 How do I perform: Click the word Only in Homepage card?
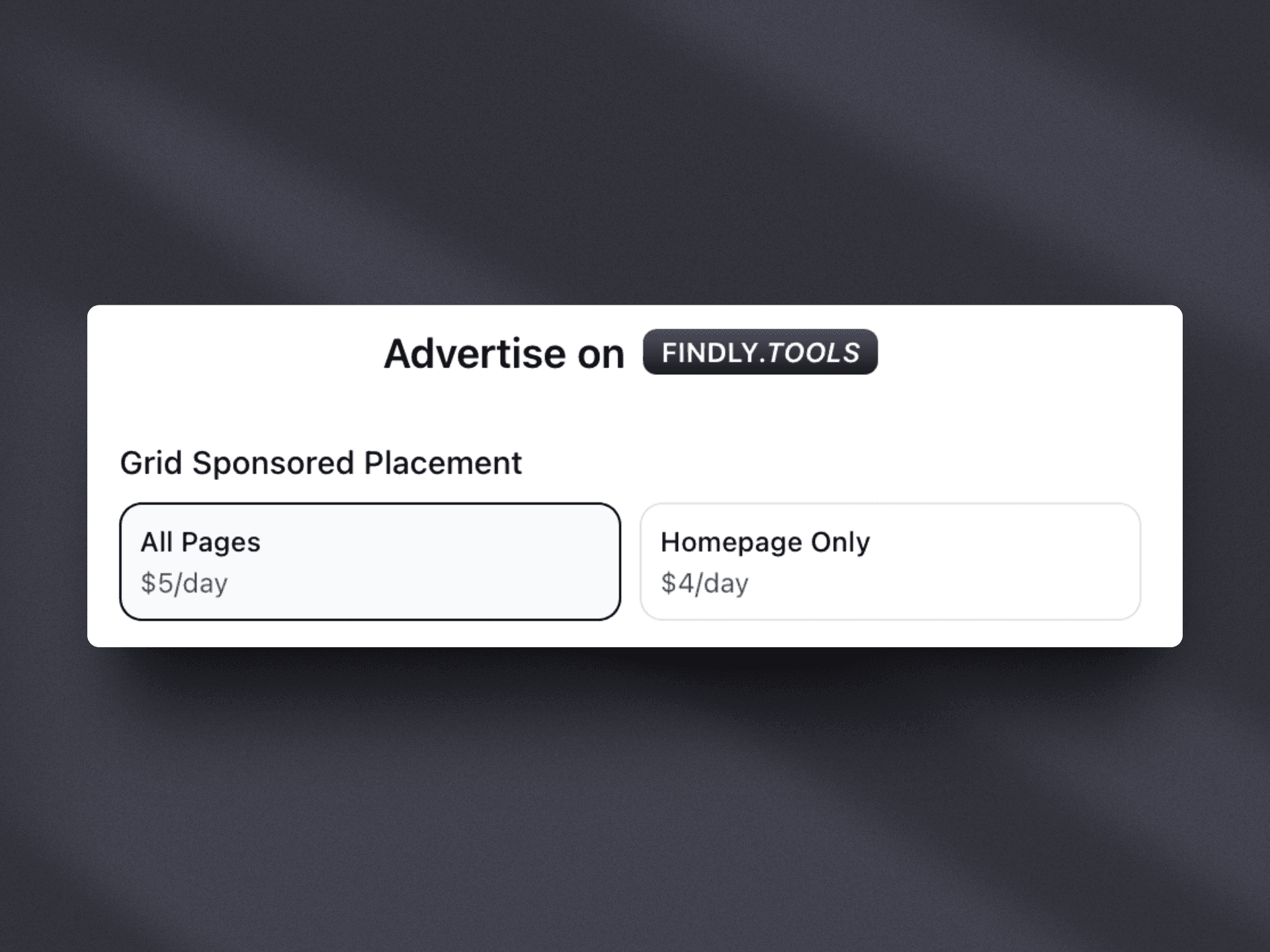click(841, 542)
